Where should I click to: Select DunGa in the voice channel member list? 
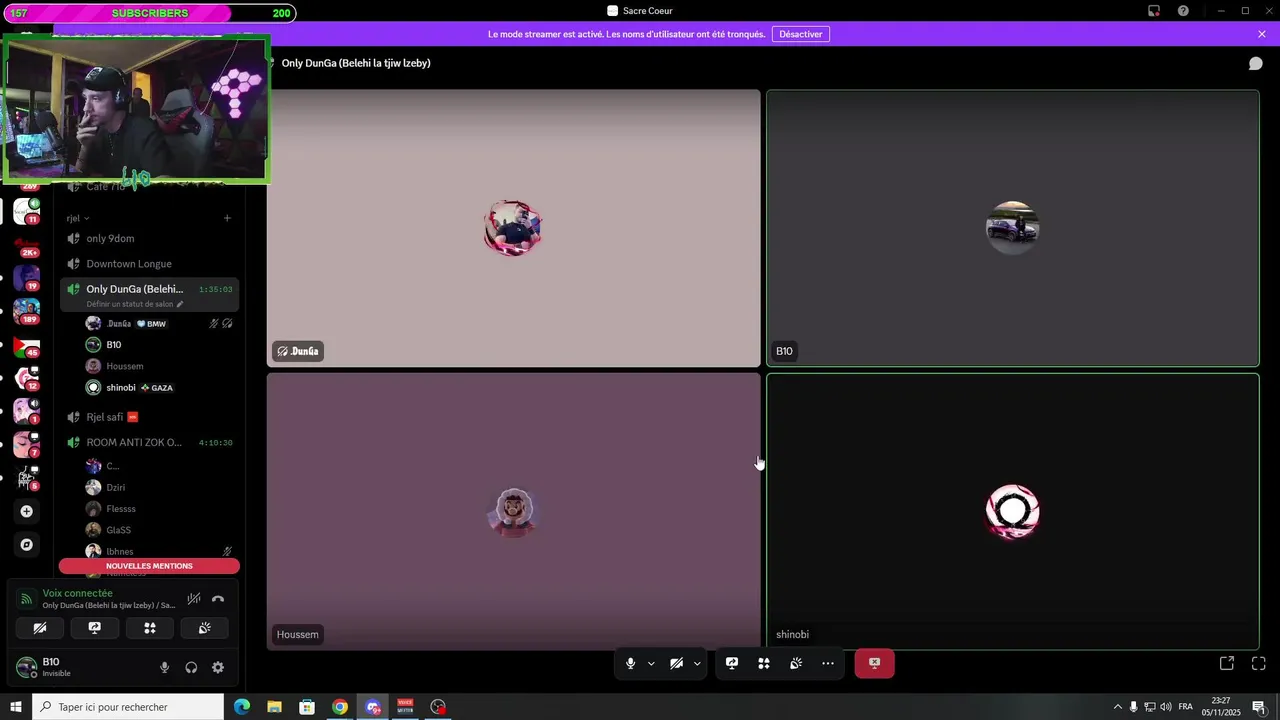pos(159,323)
